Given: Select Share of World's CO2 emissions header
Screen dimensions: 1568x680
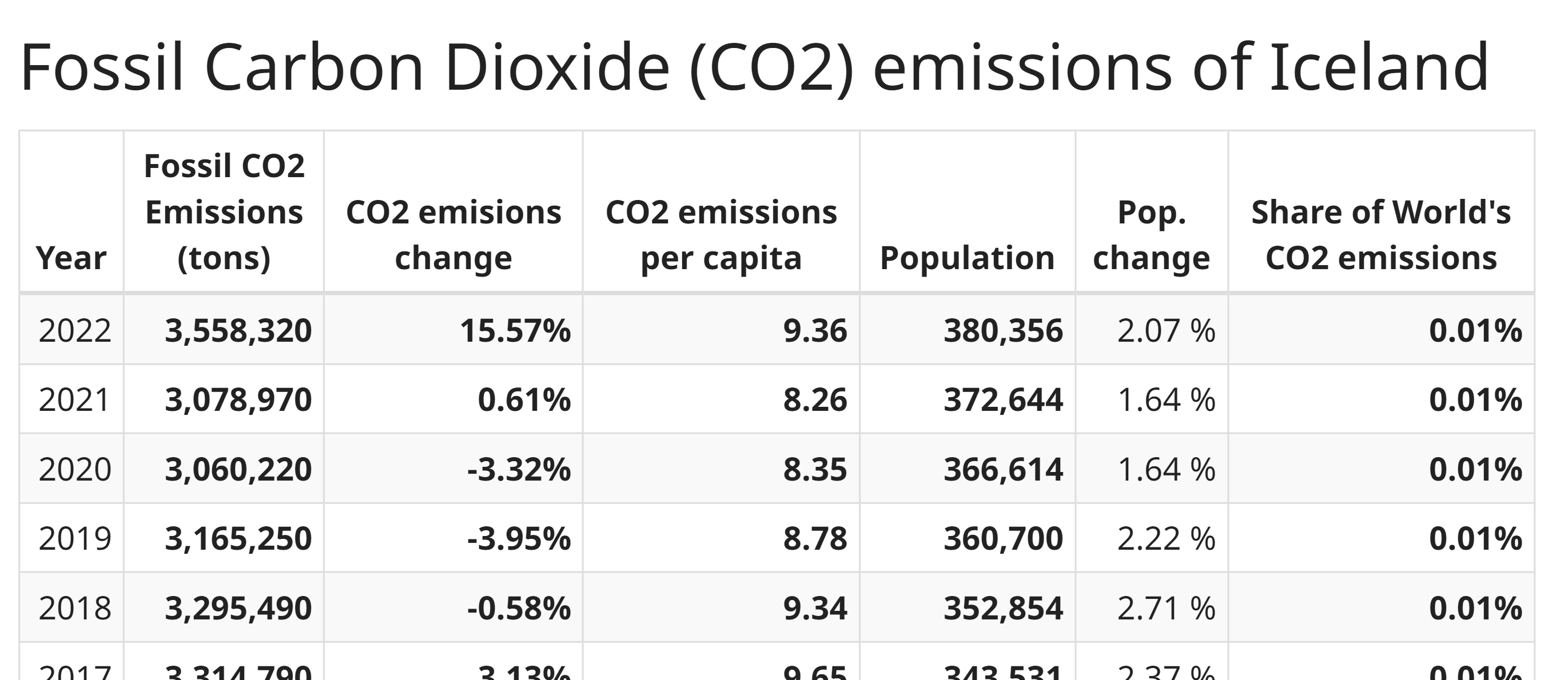Looking at the screenshot, I should (1381, 235).
